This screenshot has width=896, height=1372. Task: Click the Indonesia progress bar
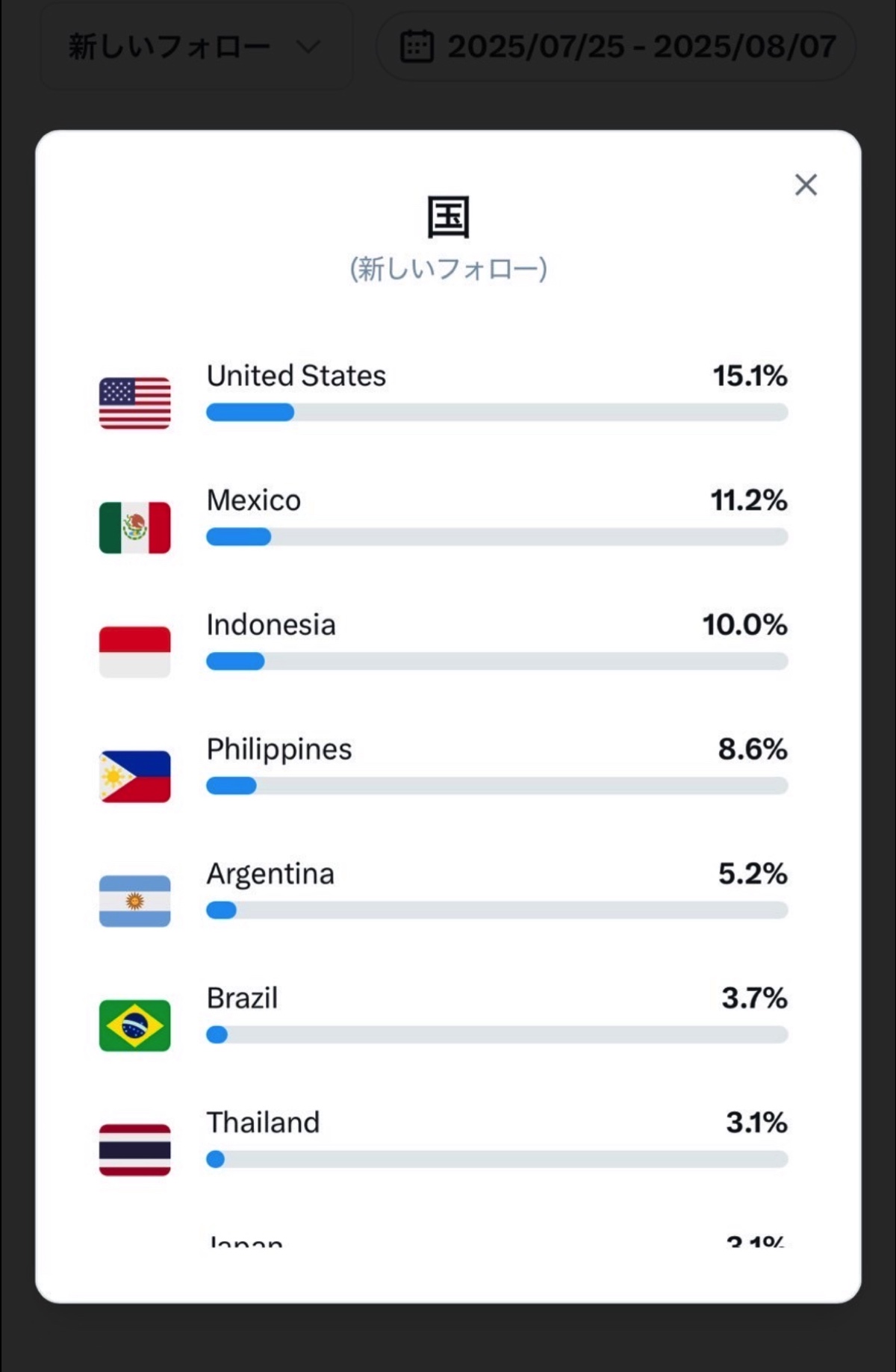pyautogui.click(x=497, y=661)
